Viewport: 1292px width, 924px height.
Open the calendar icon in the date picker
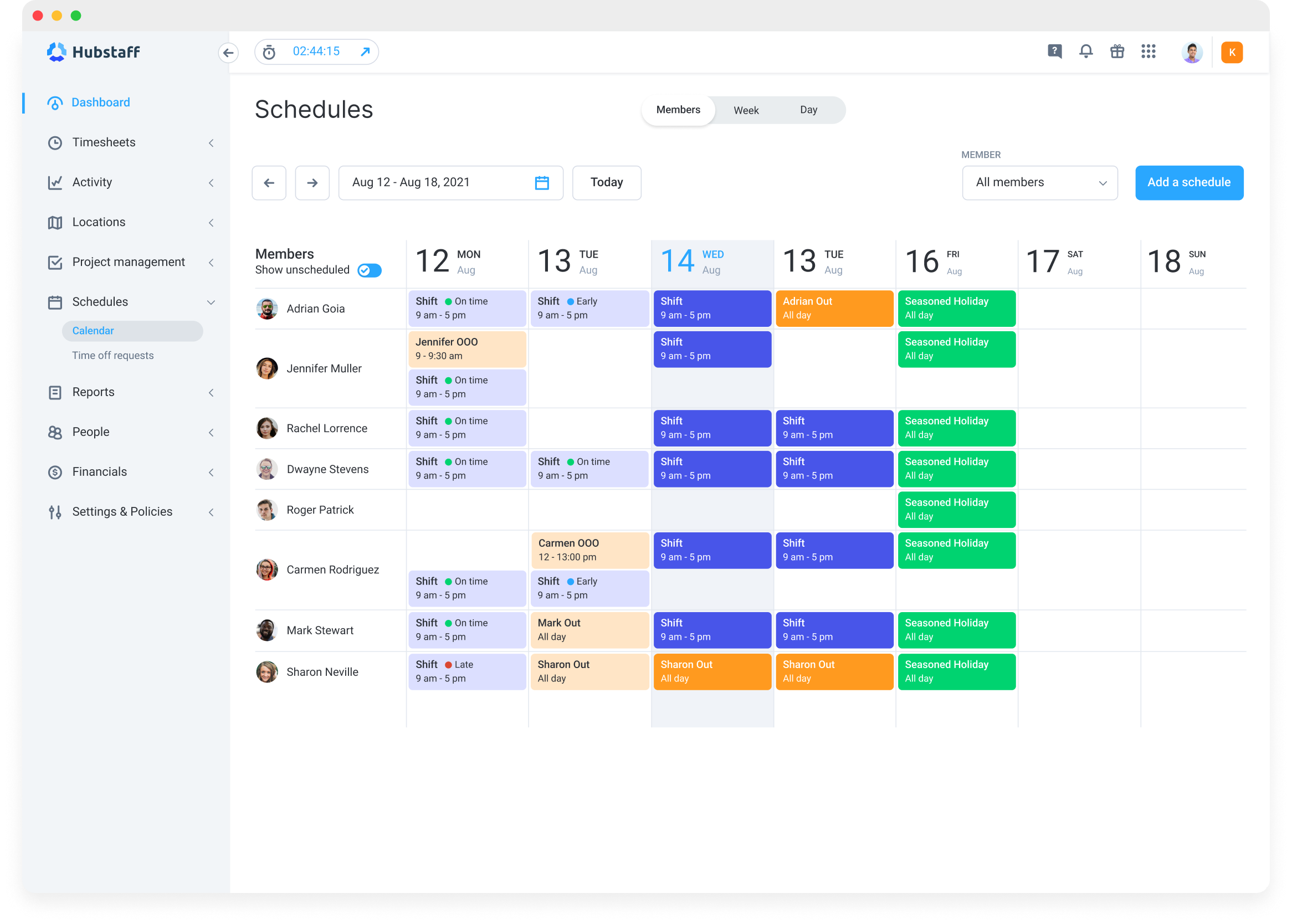(x=541, y=183)
